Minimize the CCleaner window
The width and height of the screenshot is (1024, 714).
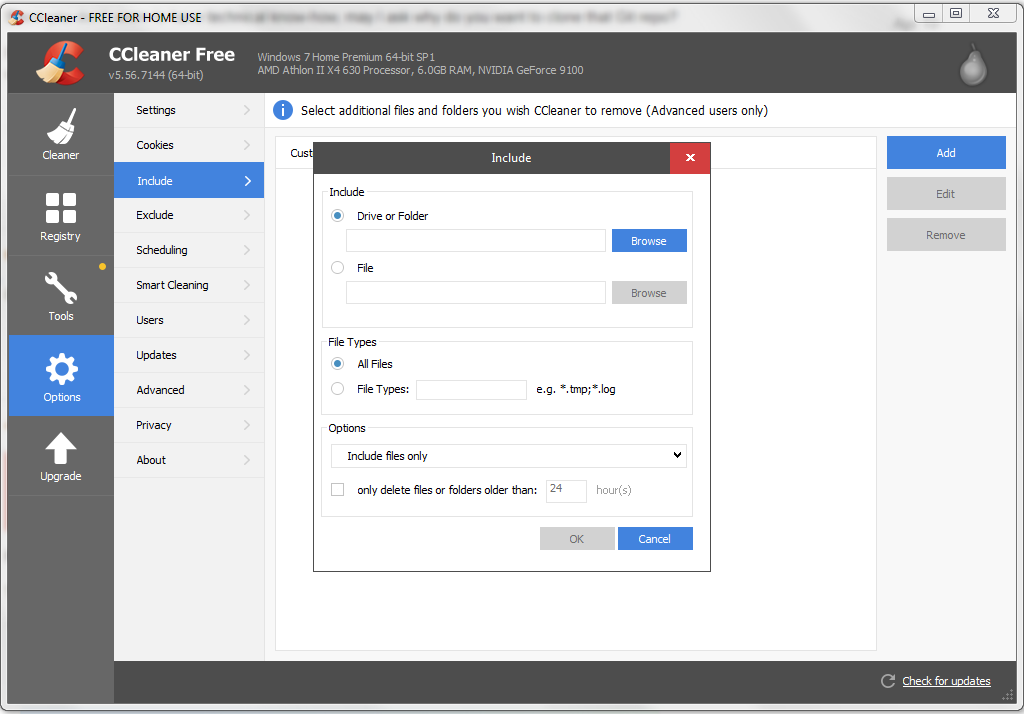[929, 13]
